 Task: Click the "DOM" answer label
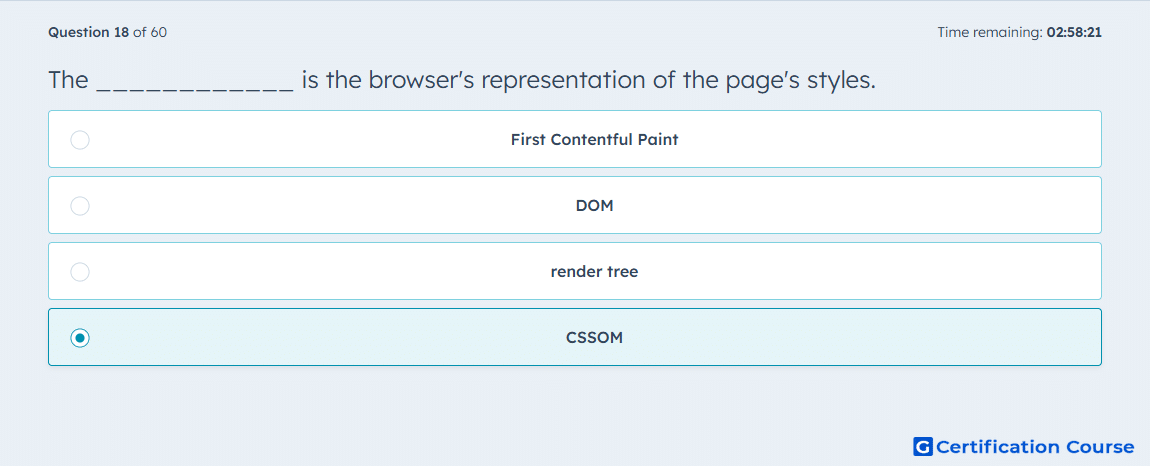(x=594, y=205)
